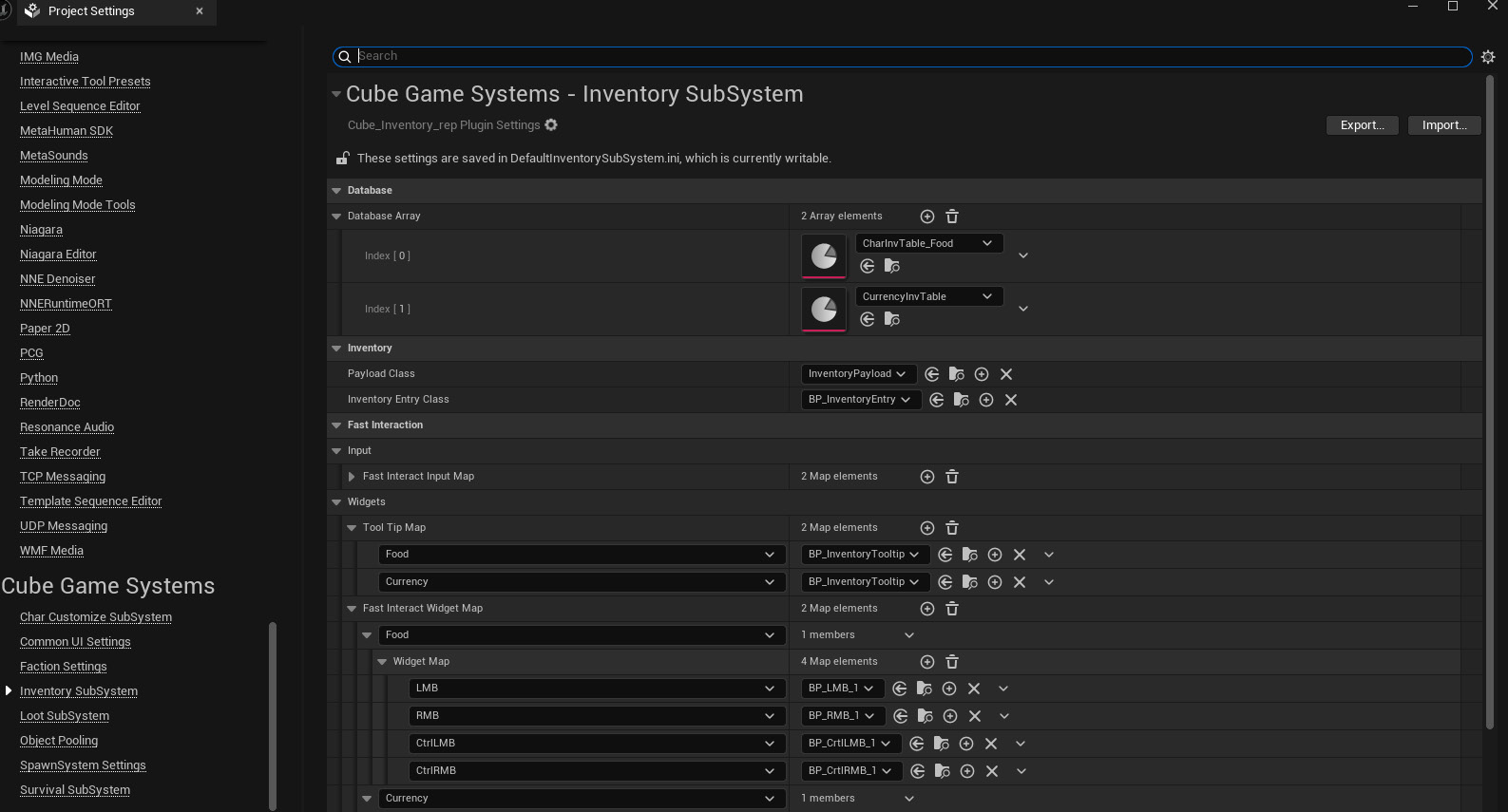Add entry to Fast Interact Widget Map

pyautogui.click(x=927, y=609)
